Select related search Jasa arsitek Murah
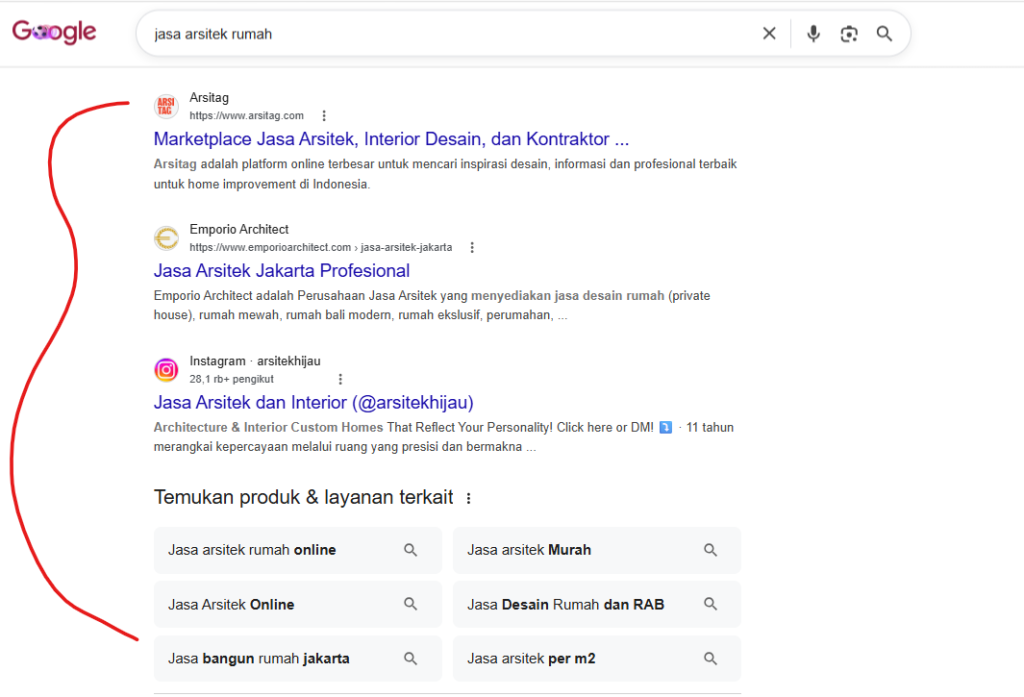Screen dimensions: 1024x697 coord(597,550)
